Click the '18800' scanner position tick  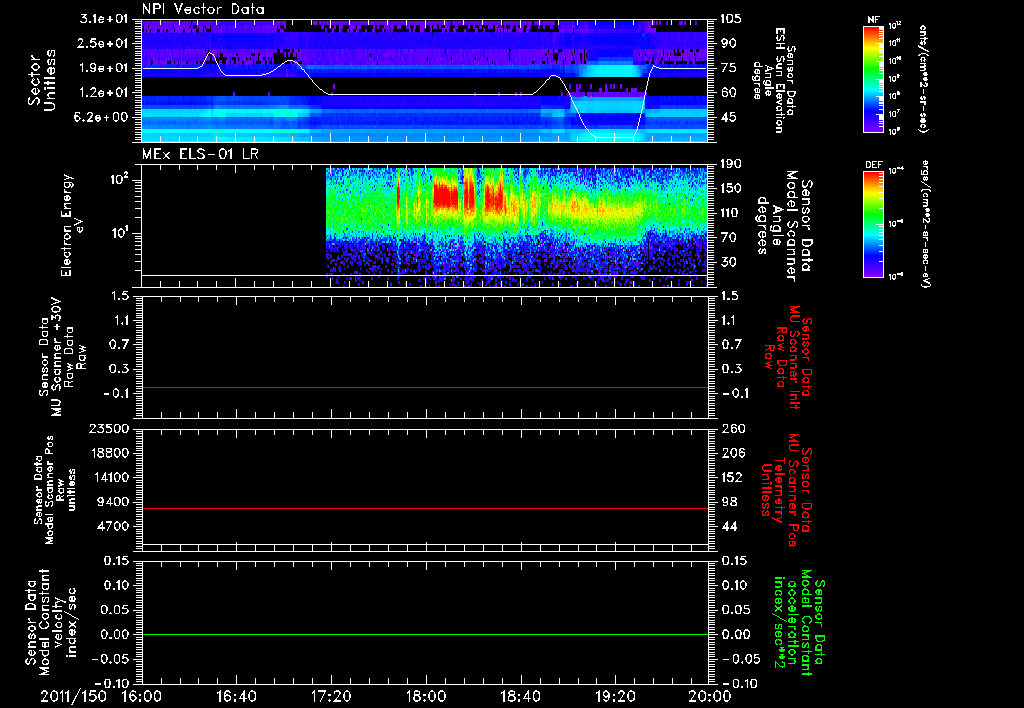click(x=108, y=453)
